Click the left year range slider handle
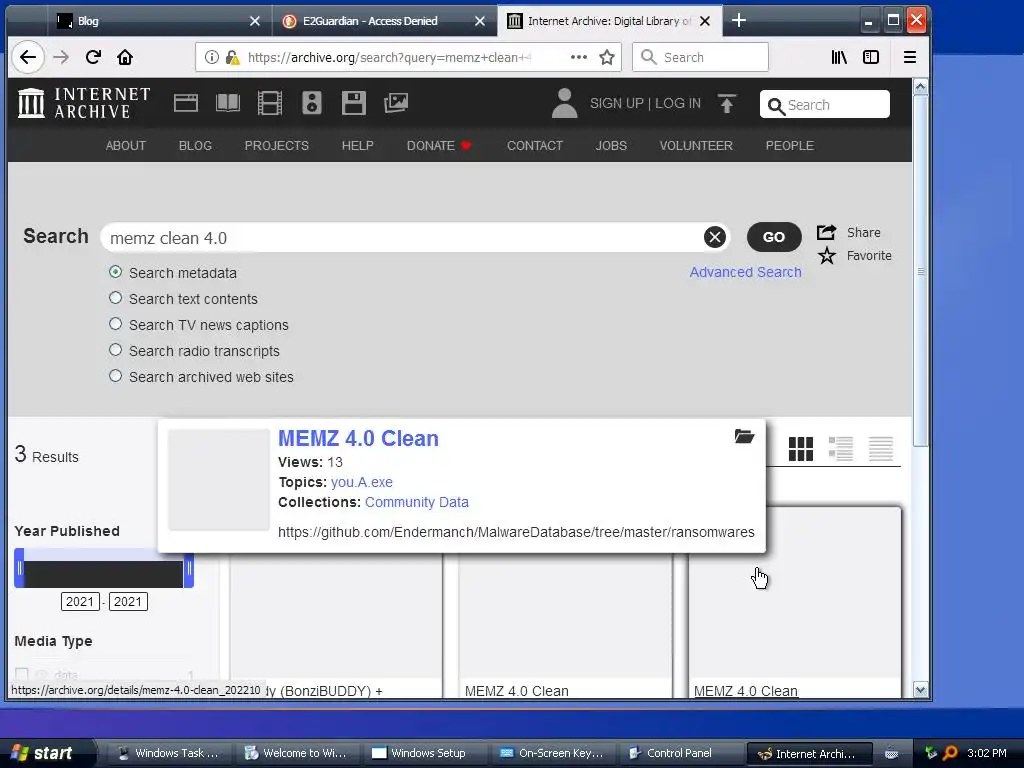This screenshot has height=768, width=1024. coord(20,568)
